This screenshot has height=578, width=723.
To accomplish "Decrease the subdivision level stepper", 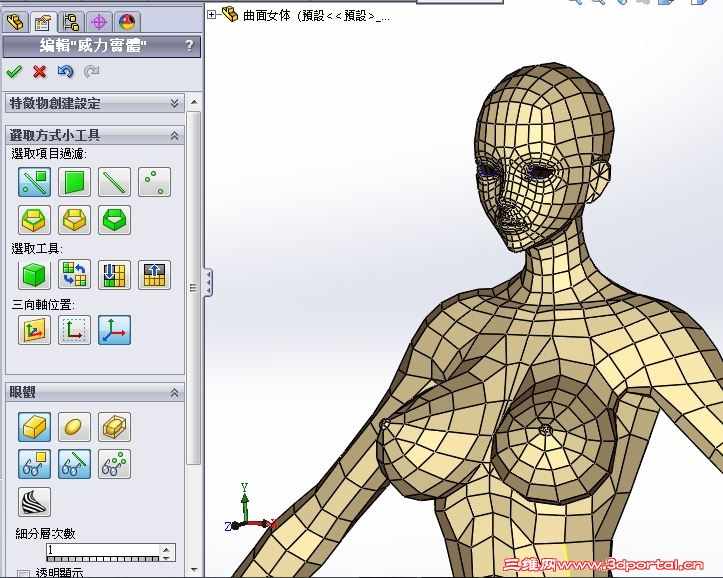I will point(167,556).
